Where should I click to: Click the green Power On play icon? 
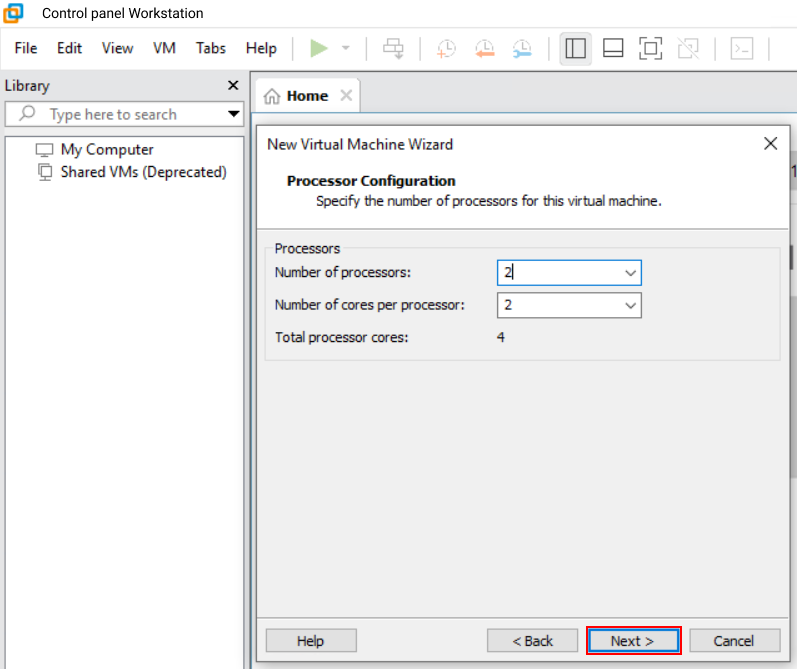[x=319, y=48]
